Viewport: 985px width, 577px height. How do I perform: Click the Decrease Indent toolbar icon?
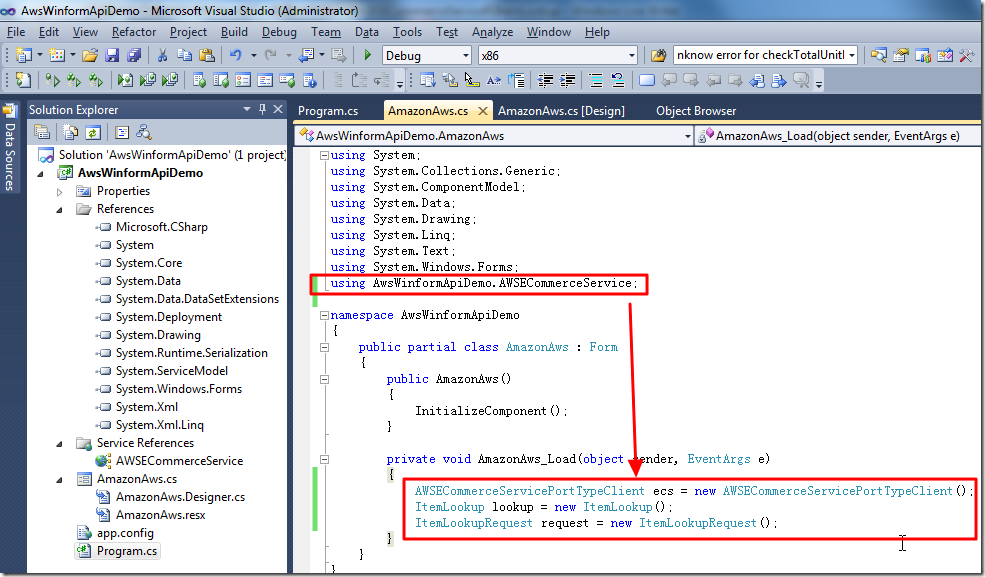point(546,80)
